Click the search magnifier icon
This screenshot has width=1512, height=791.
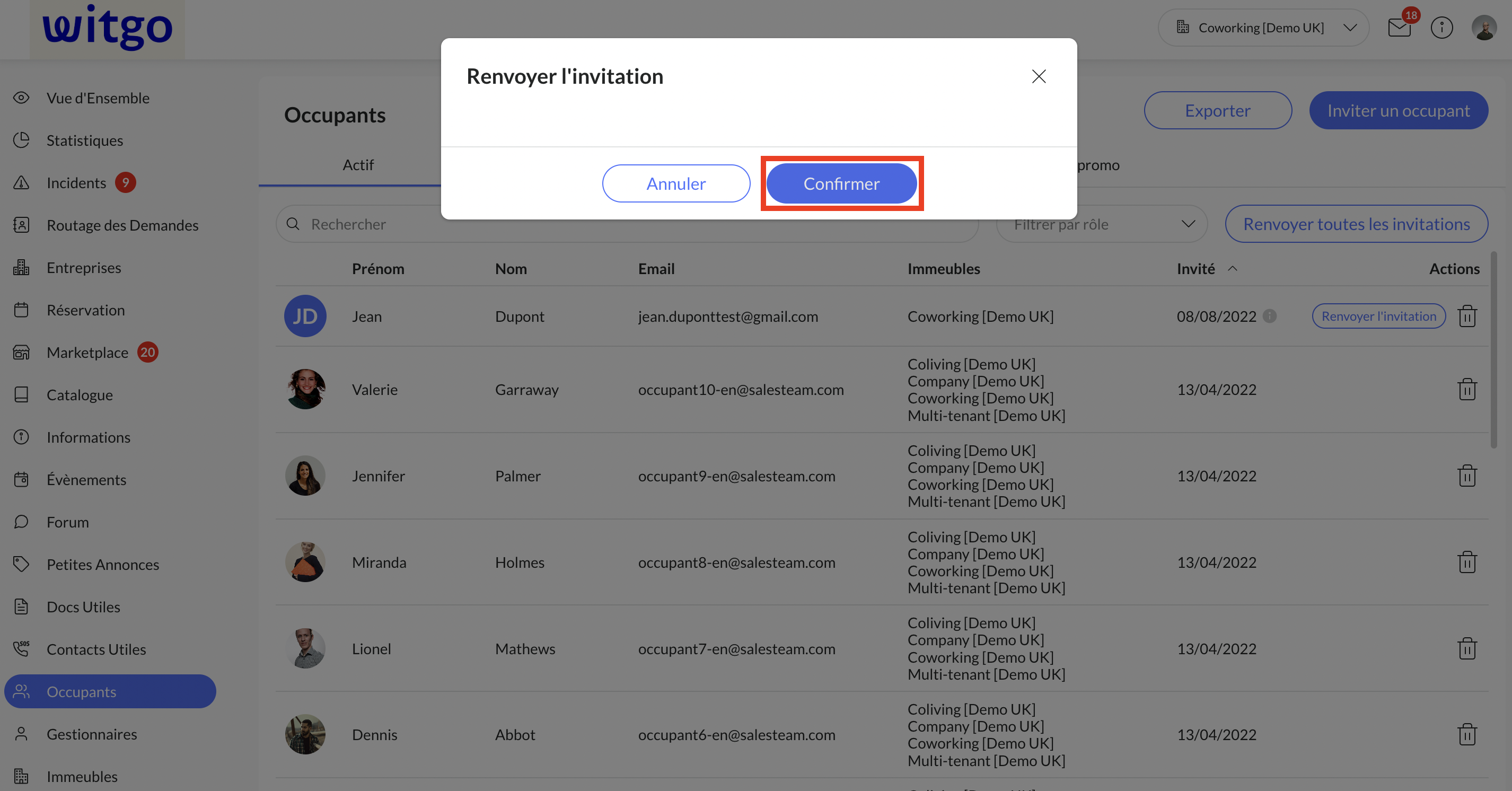coord(293,224)
